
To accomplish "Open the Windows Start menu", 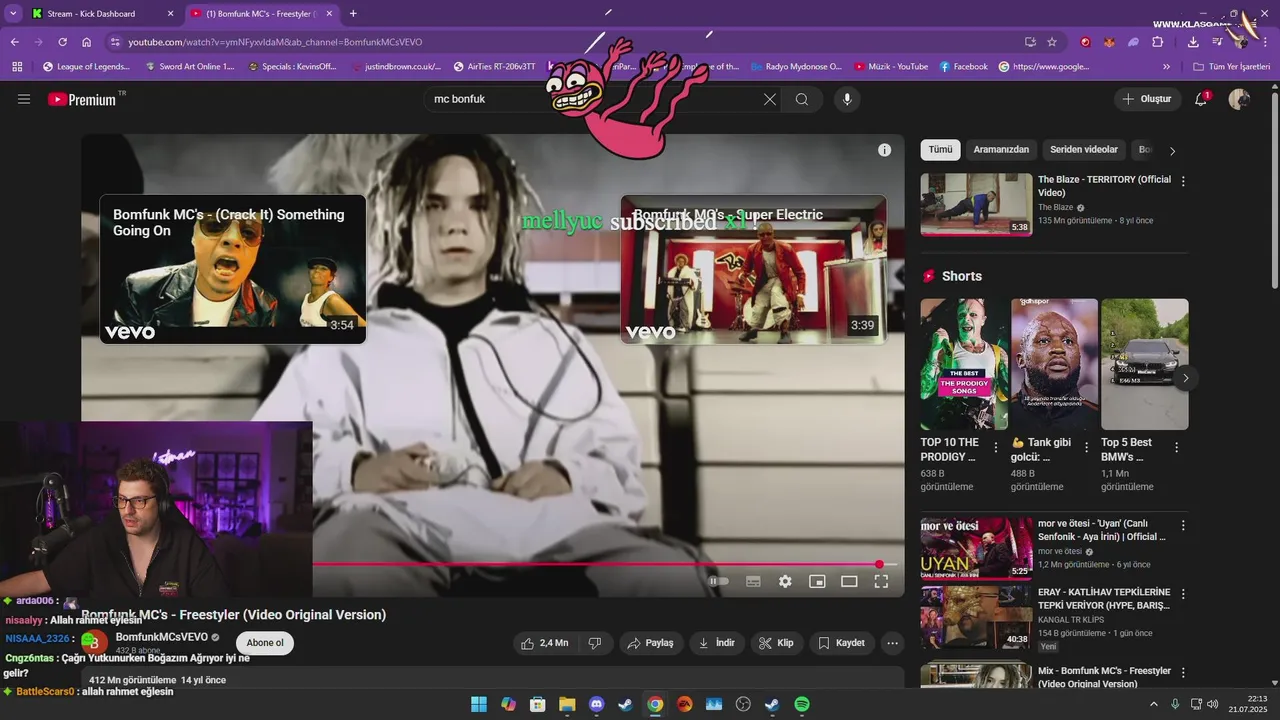I will point(479,704).
